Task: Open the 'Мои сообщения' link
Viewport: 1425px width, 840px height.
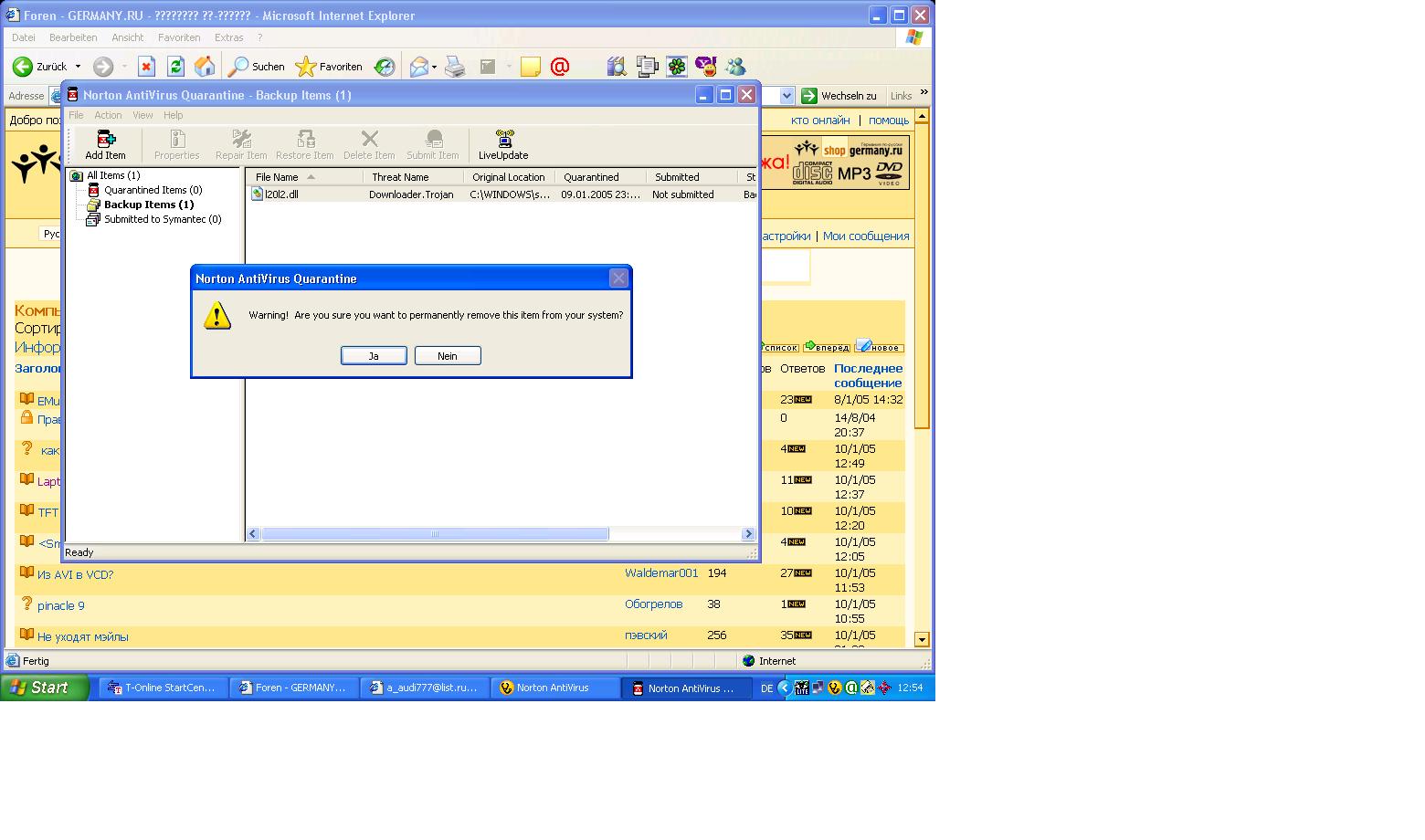Action: 866,236
